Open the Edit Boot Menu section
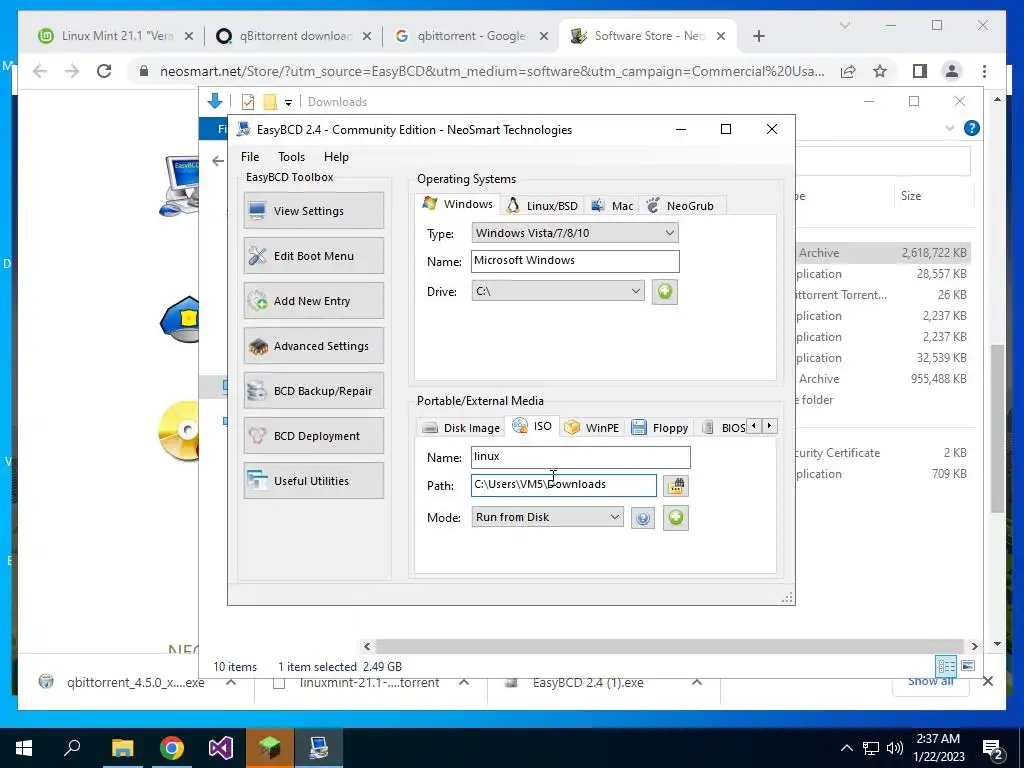Screen dimensions: 1024x768 point(313,256)
